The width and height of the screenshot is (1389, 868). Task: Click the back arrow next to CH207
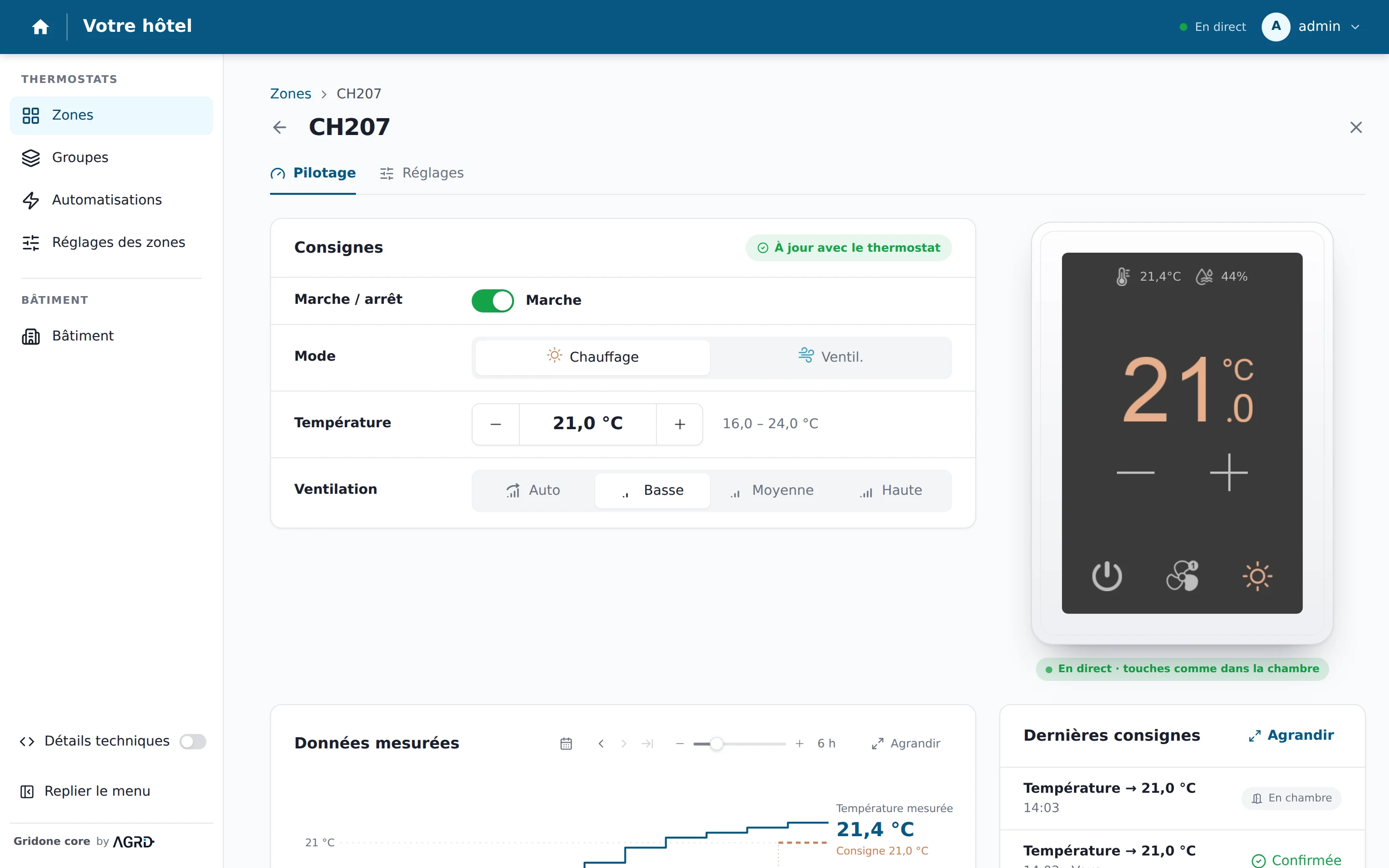(x=280, y=127)
